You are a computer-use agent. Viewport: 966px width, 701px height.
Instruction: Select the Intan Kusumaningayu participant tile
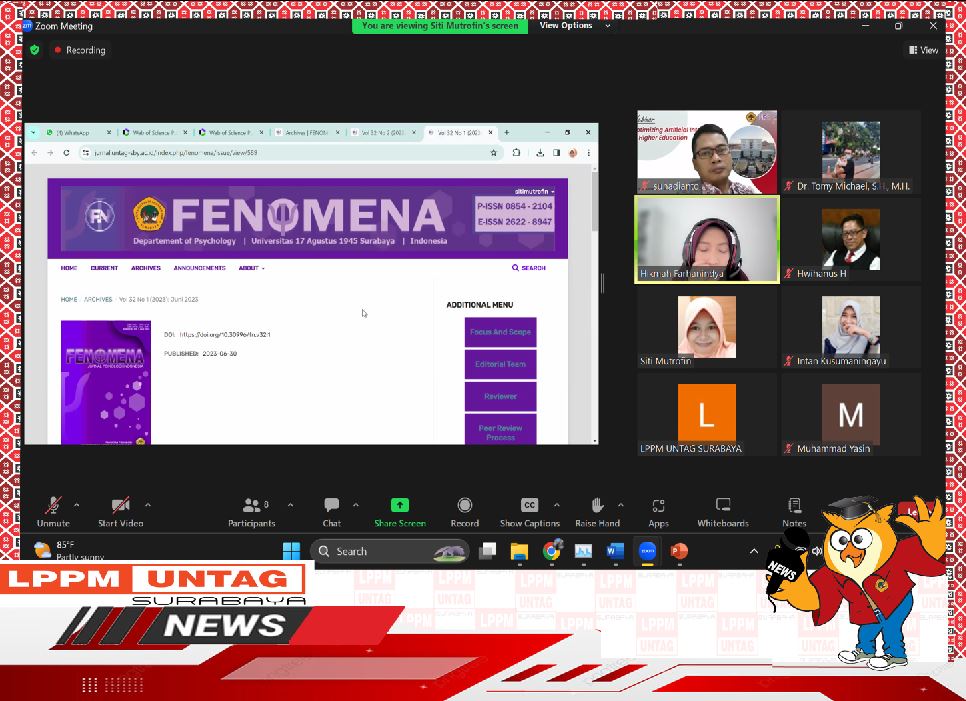coord(851,327)
